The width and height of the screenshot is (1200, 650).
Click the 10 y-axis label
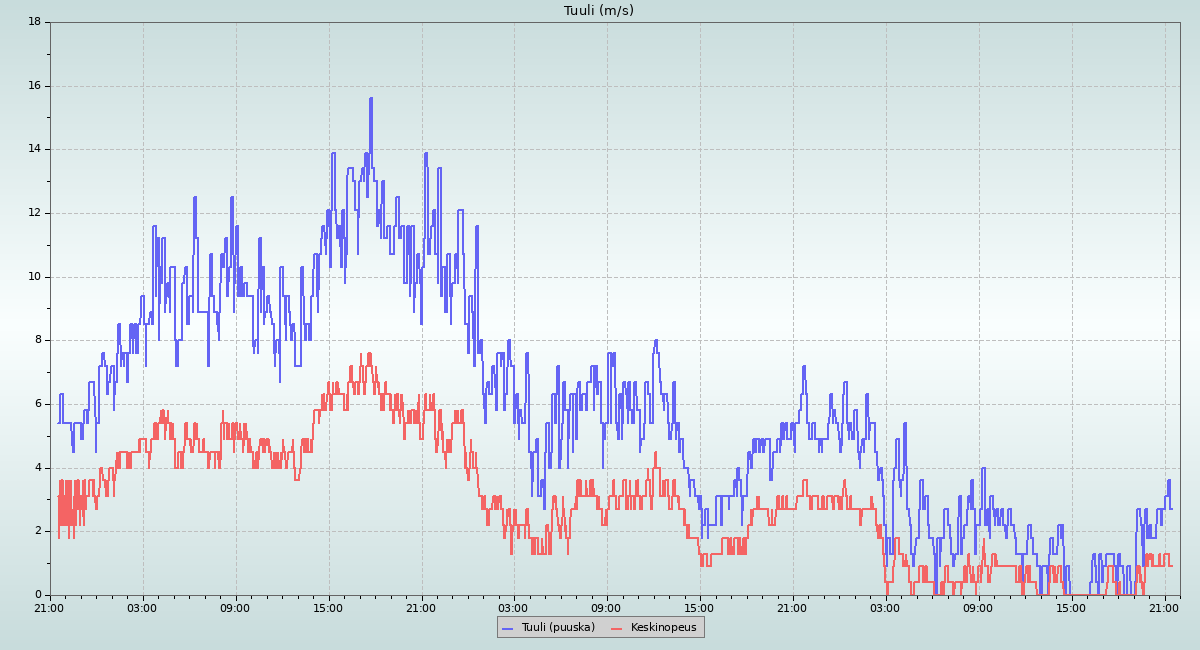(x=34, y=277)
